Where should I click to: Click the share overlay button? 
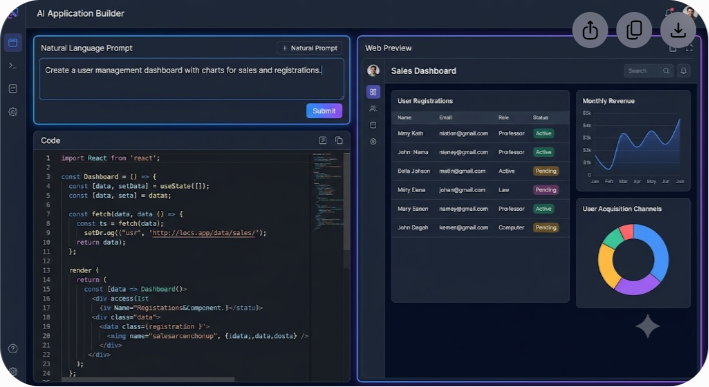(590, 30)
